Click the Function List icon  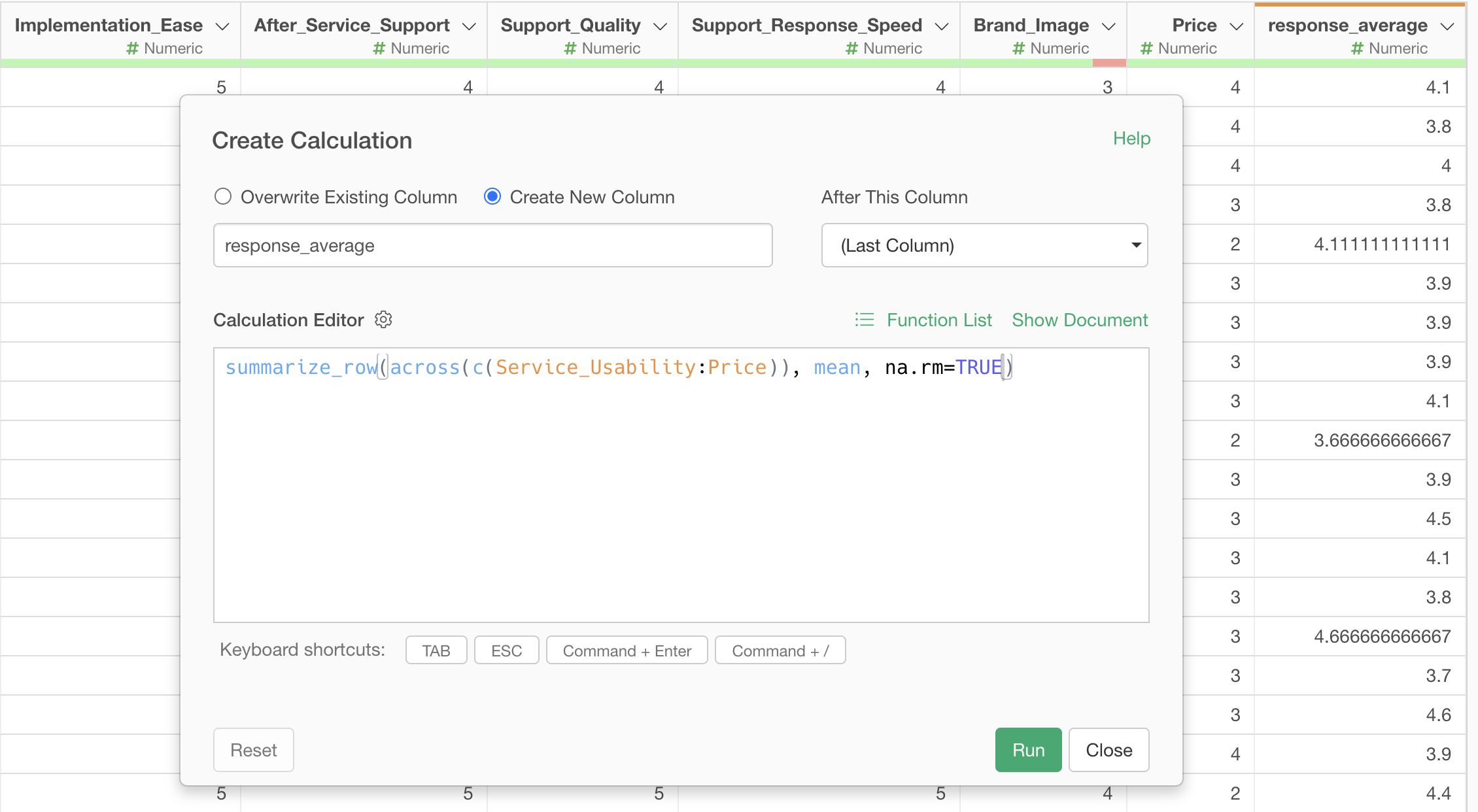865,320
